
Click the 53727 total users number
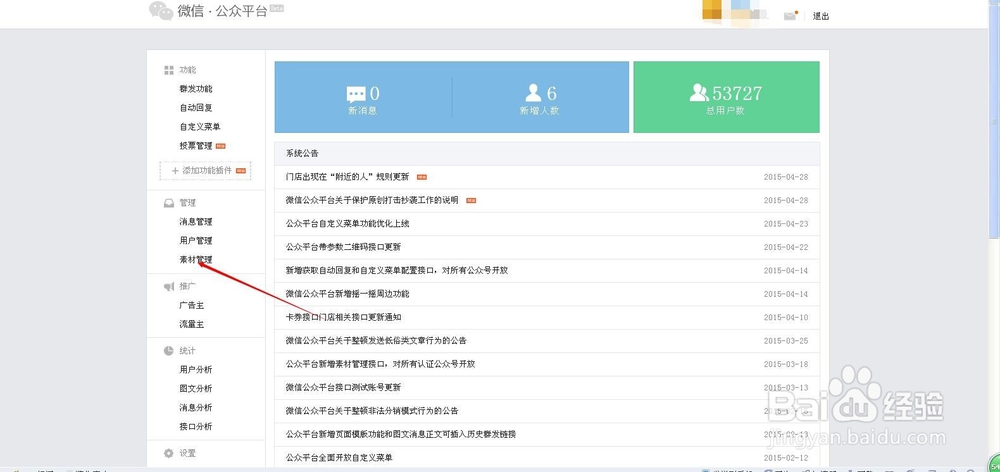tap(737, 94)
